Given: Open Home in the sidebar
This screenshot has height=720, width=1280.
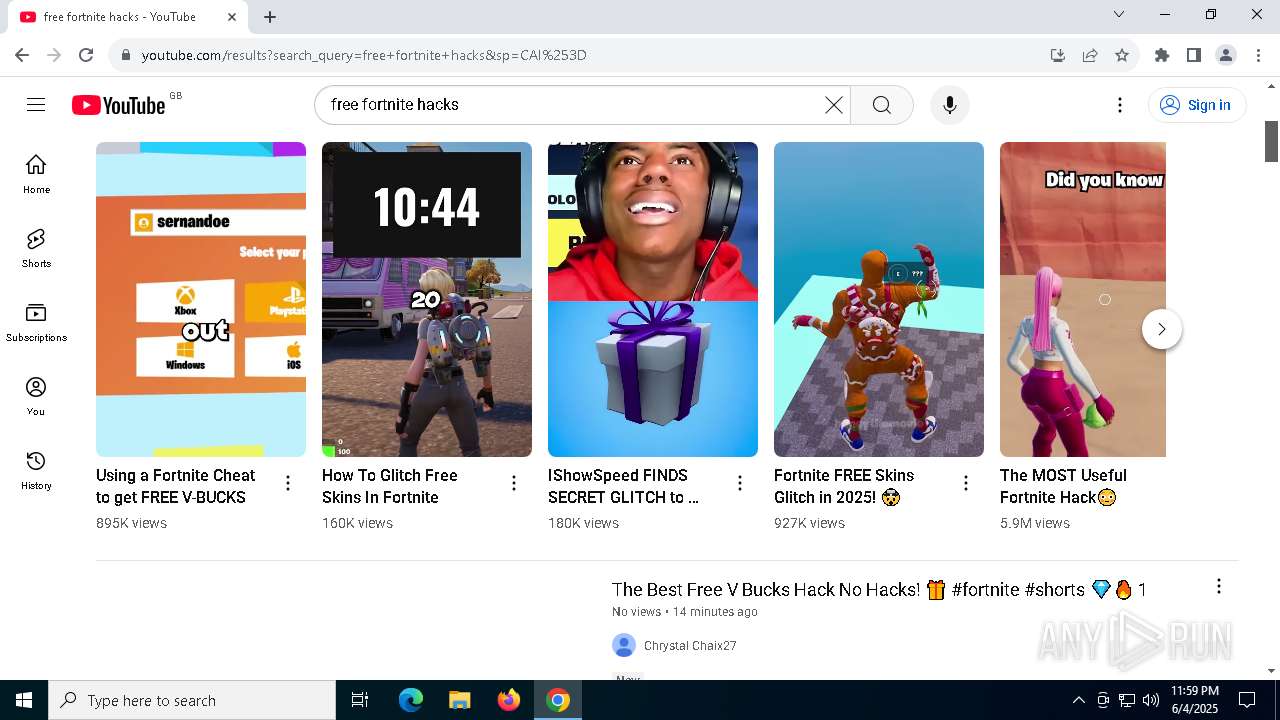Looking at the screenshot, I should pos(36,173).
